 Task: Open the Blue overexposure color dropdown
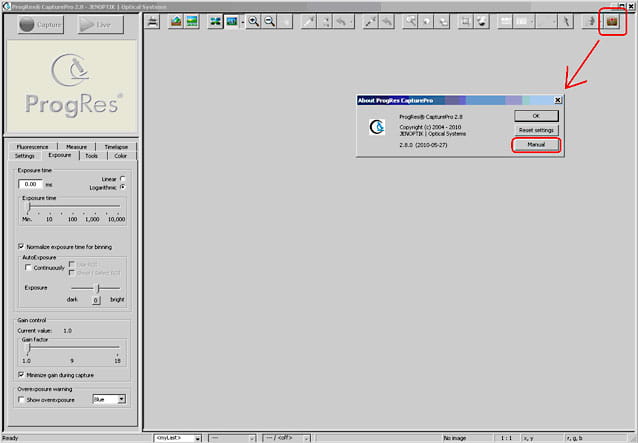click(x=122, y=399)
